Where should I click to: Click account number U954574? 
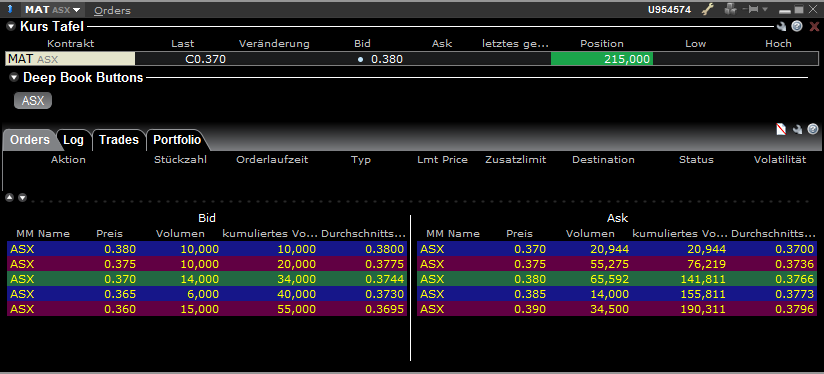669,9
